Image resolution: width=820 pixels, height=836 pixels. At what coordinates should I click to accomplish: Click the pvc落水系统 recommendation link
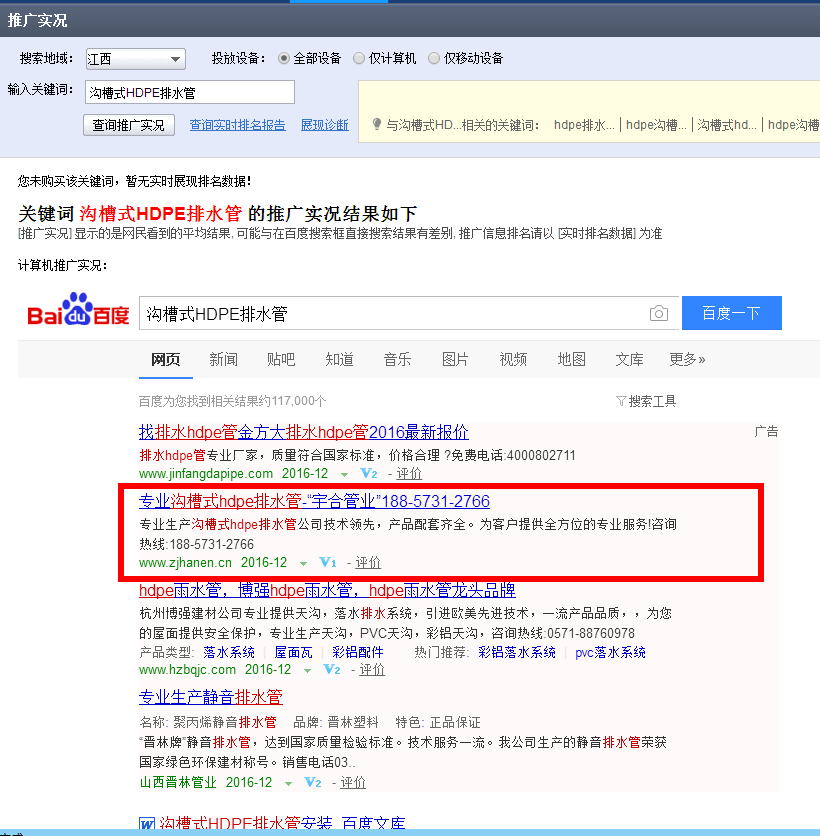(610, 652)
